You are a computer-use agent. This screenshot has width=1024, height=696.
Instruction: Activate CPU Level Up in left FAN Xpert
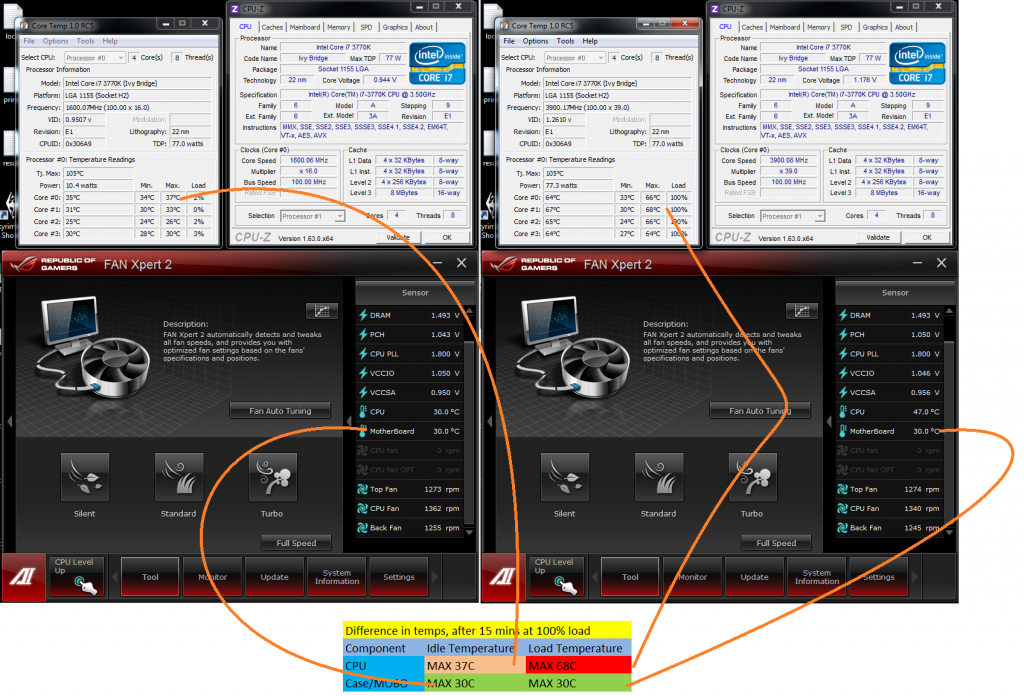coord(76,576)
